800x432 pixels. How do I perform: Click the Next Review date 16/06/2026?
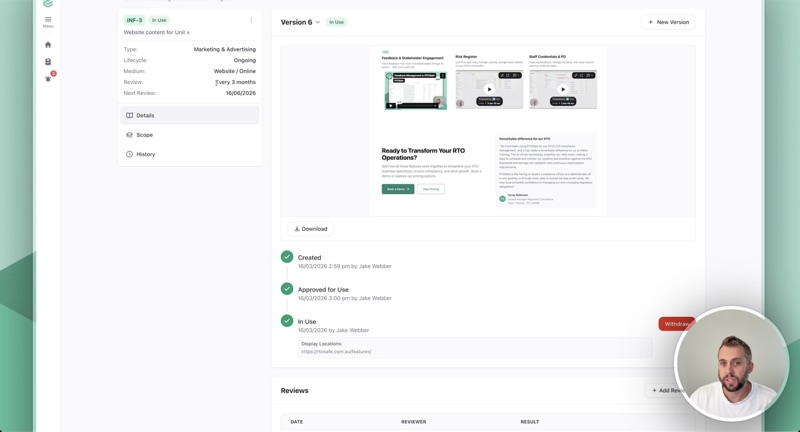[x=241, y=93]
